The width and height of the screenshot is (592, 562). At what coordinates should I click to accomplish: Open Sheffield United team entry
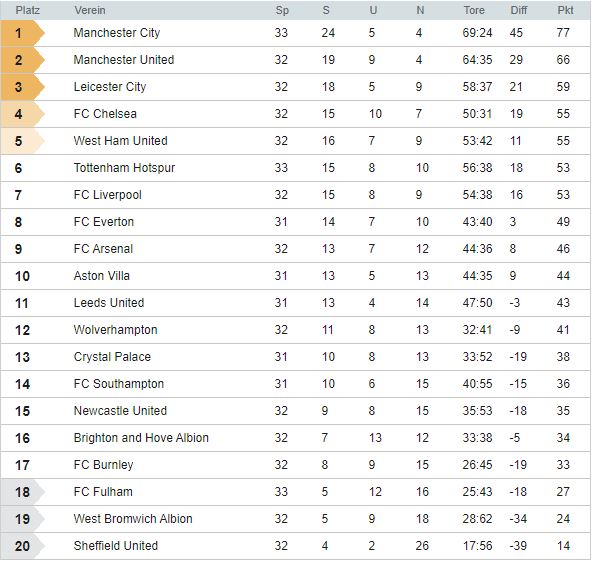116,546
